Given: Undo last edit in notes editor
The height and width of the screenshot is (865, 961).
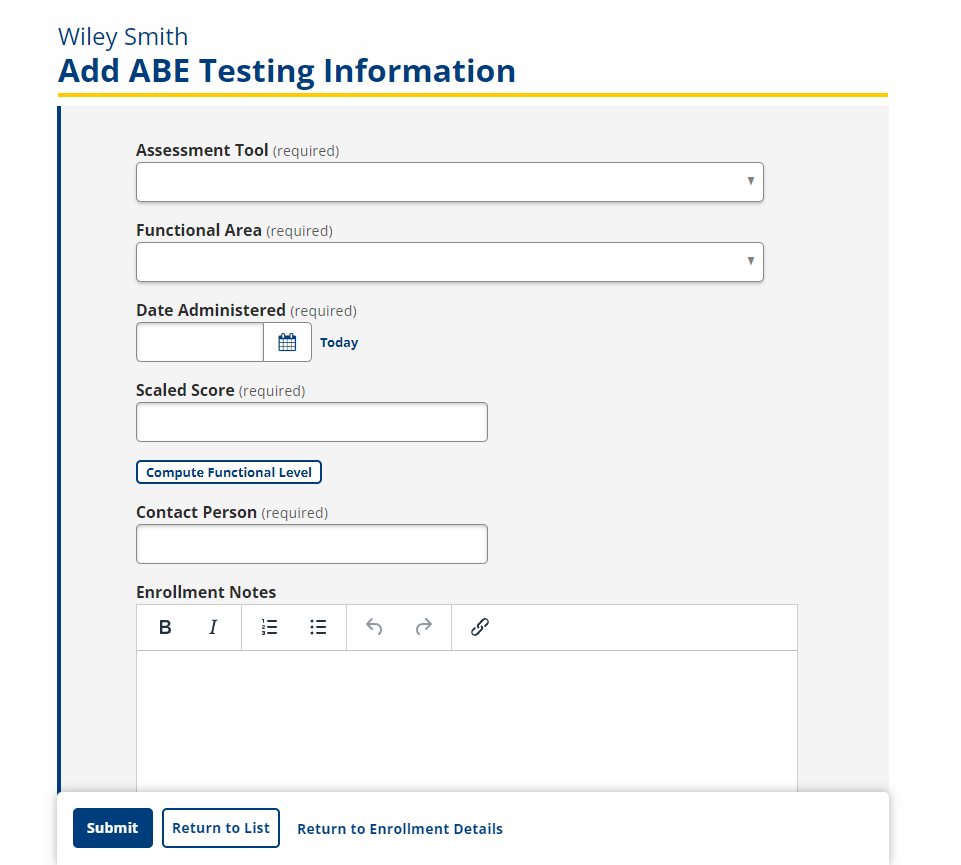Looking at the screenshot, I should tap(374, 627).
